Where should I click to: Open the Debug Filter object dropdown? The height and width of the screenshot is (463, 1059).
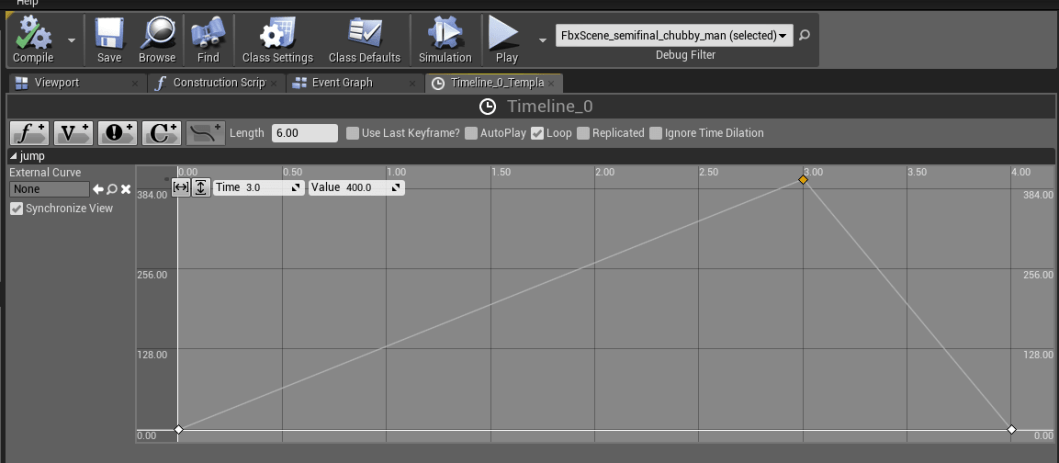tap(674, 35)
